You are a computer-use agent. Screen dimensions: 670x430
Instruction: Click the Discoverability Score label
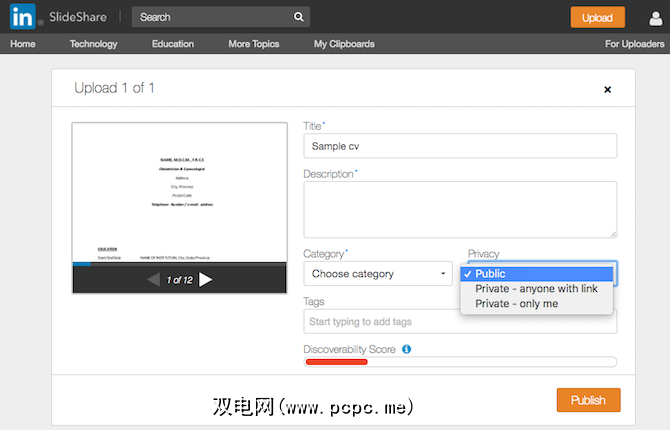[x=350, y=349]
